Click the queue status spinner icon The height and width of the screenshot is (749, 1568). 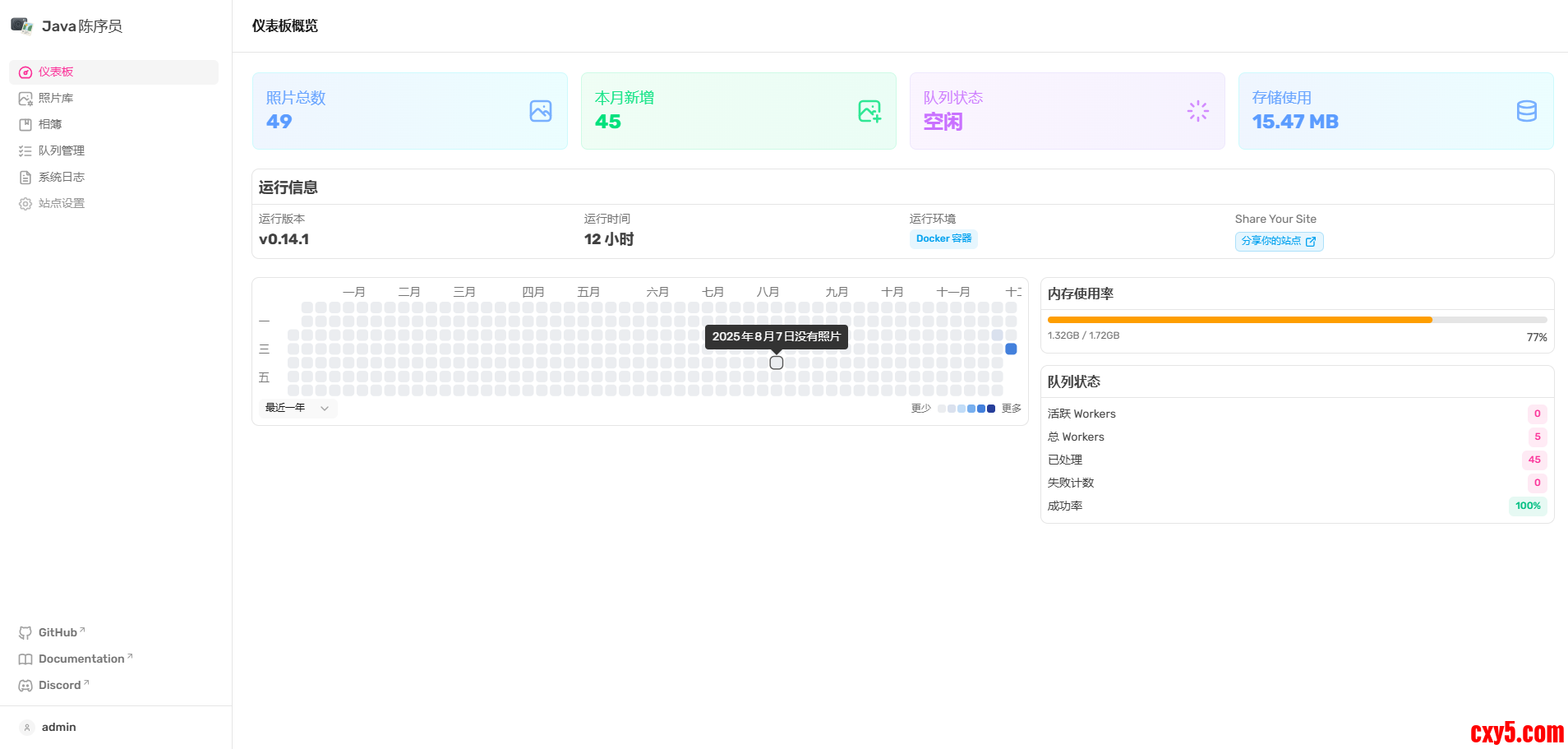(1197, 111)
